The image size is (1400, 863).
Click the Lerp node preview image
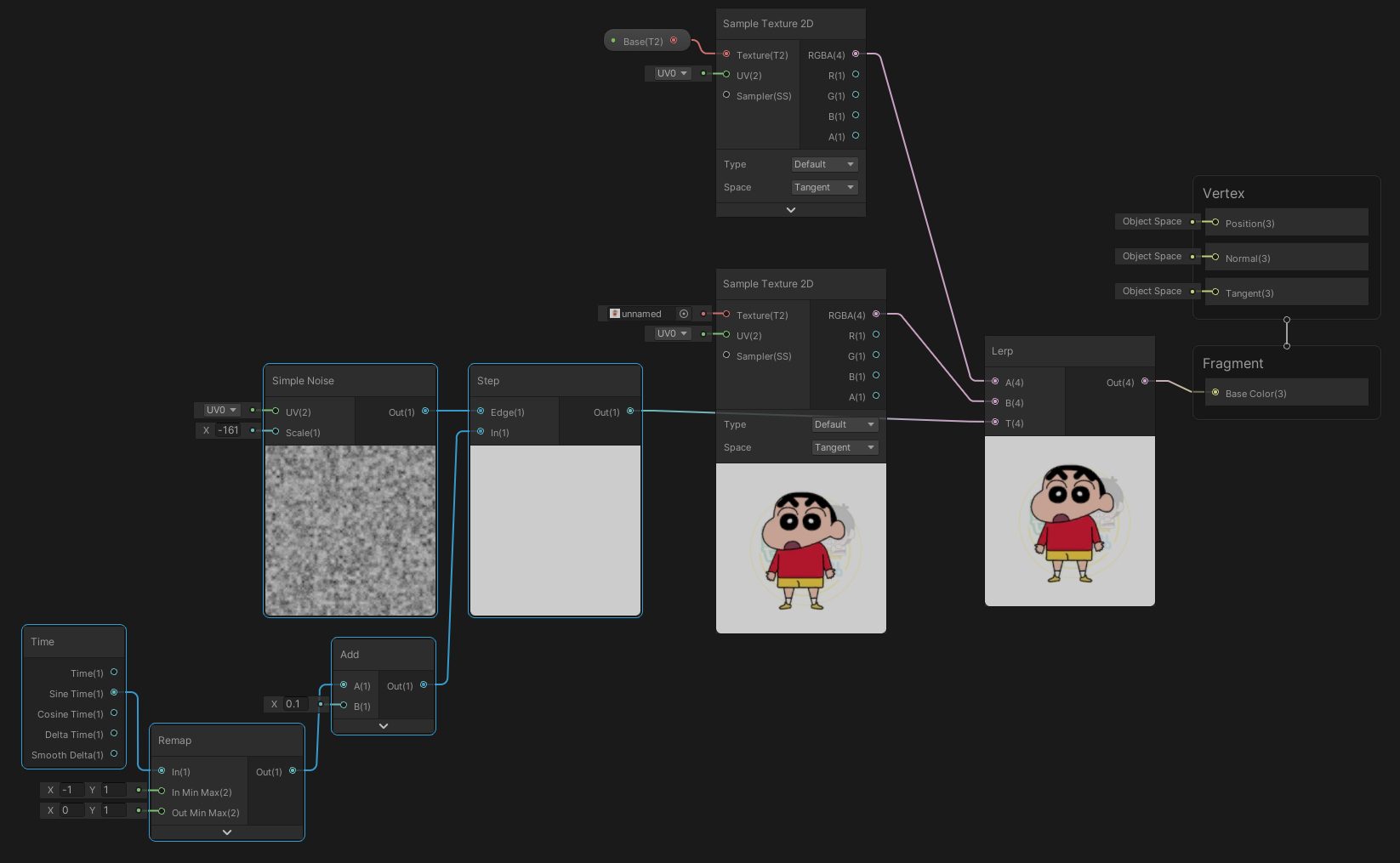(1070, 521)
